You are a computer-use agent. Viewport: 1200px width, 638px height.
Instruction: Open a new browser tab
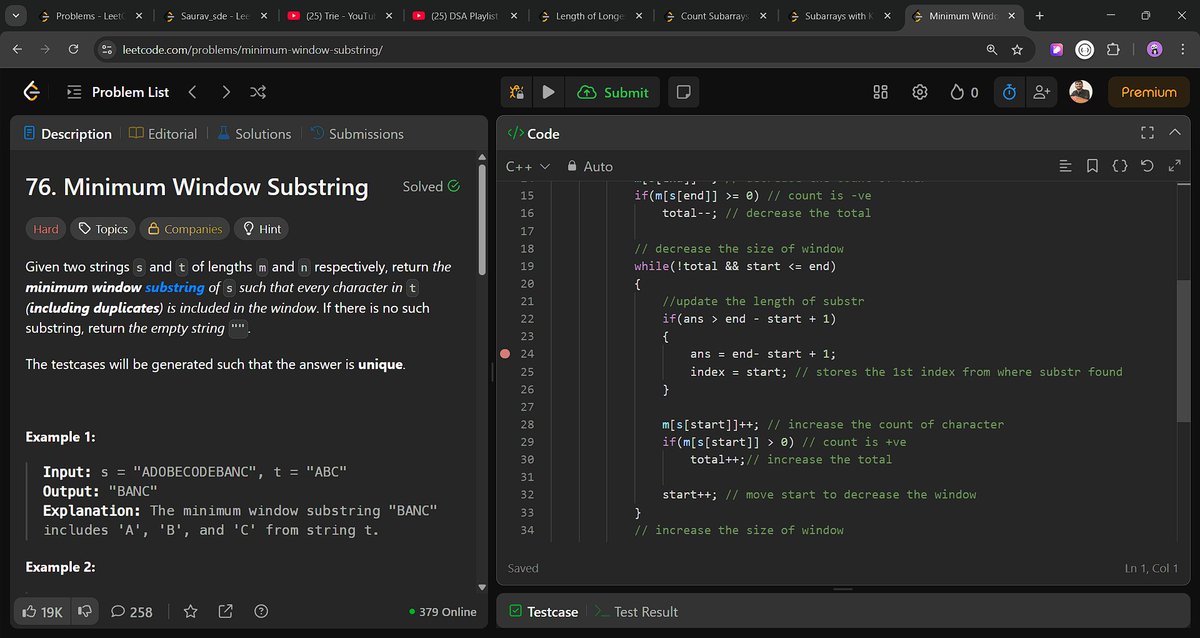[x=1040, y=16]
